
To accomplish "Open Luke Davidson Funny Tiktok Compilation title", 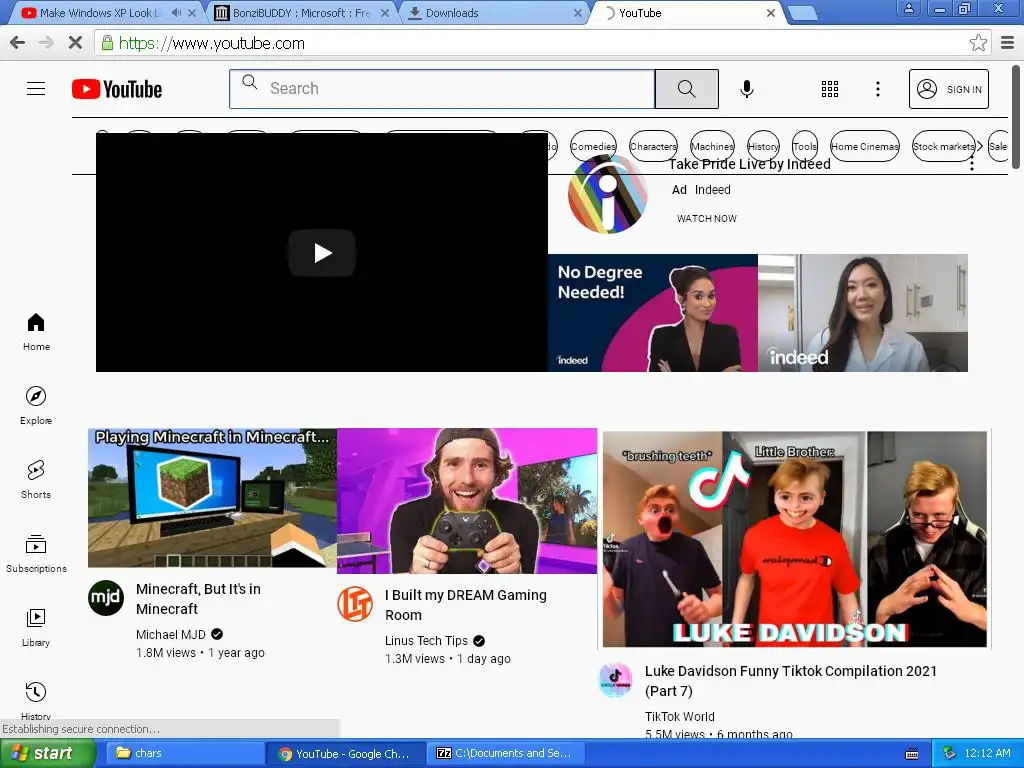I will (x=791, y=680).
